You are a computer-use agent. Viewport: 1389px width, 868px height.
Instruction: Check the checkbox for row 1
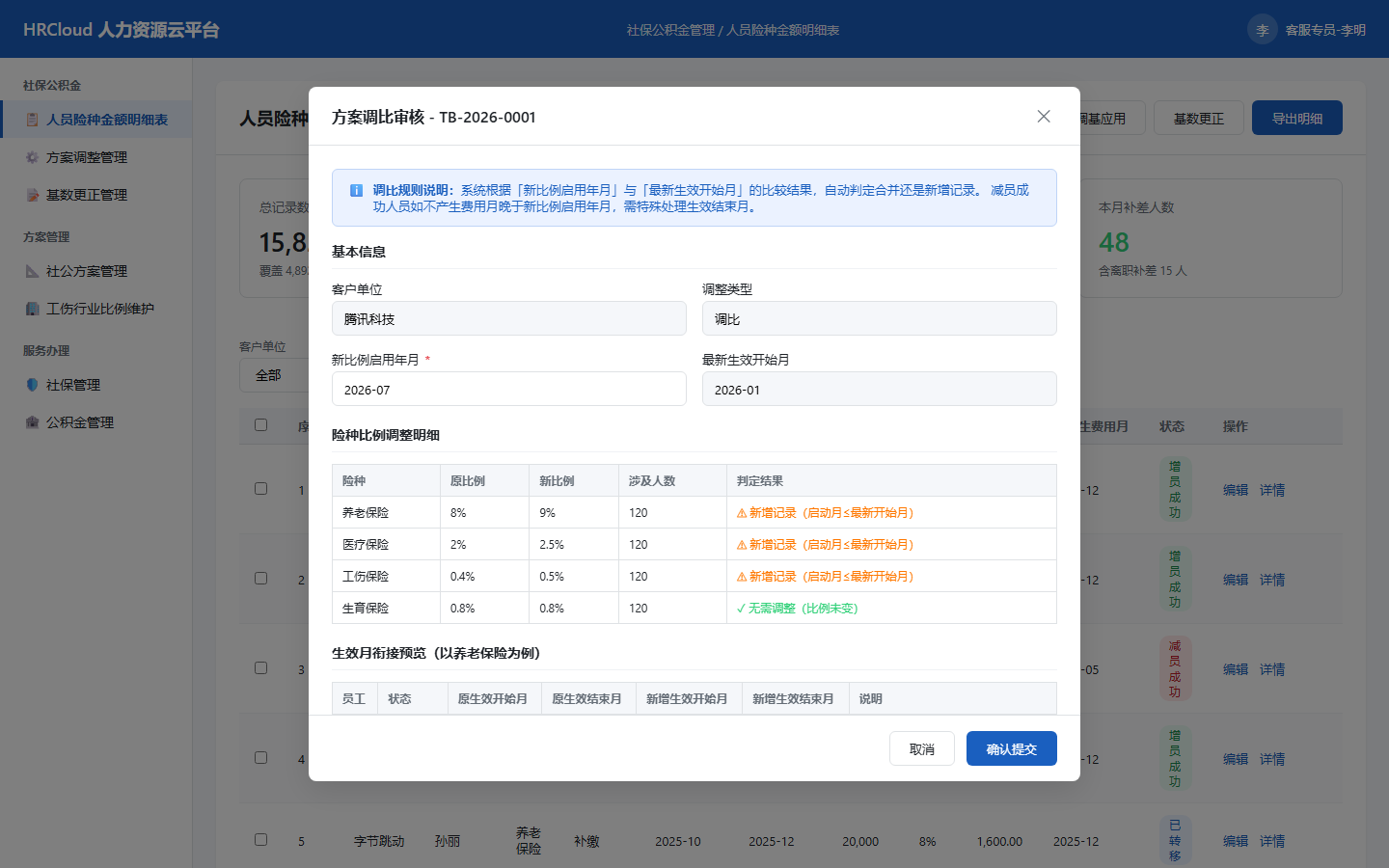pos(260,488)
